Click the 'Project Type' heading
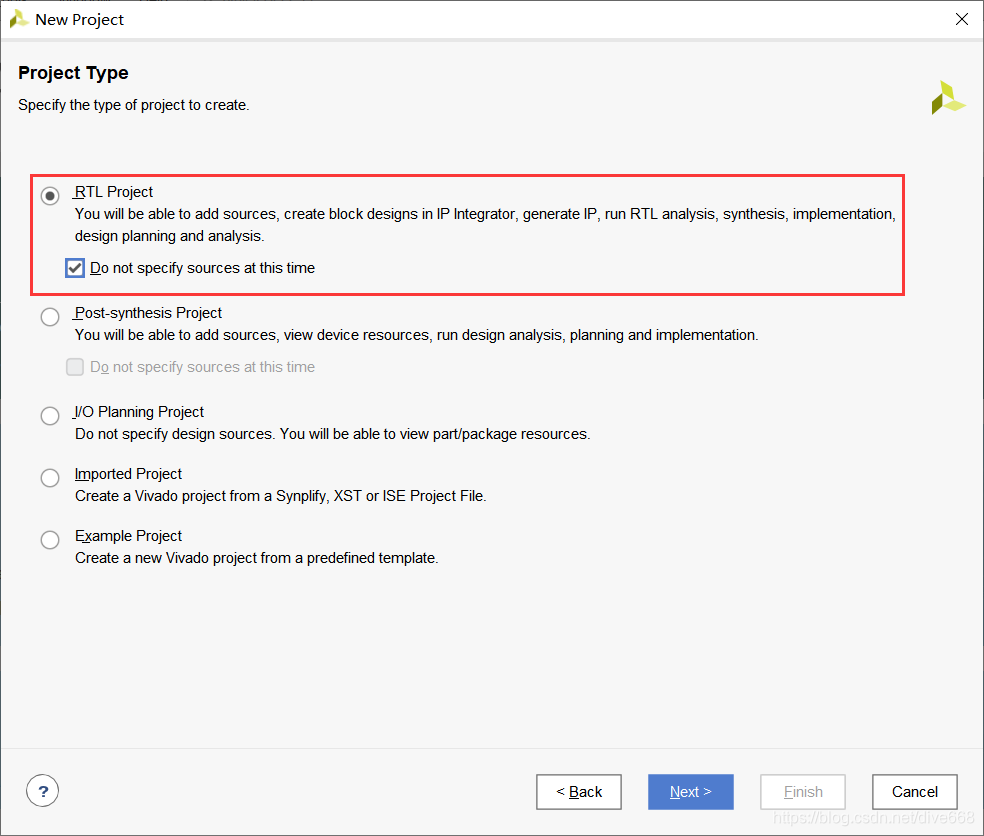The image size is (984, 836). [x=73, y=73]
